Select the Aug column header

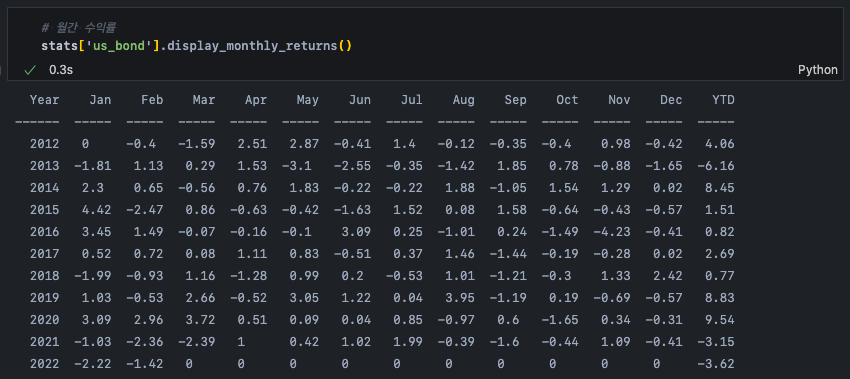[463, 100]
